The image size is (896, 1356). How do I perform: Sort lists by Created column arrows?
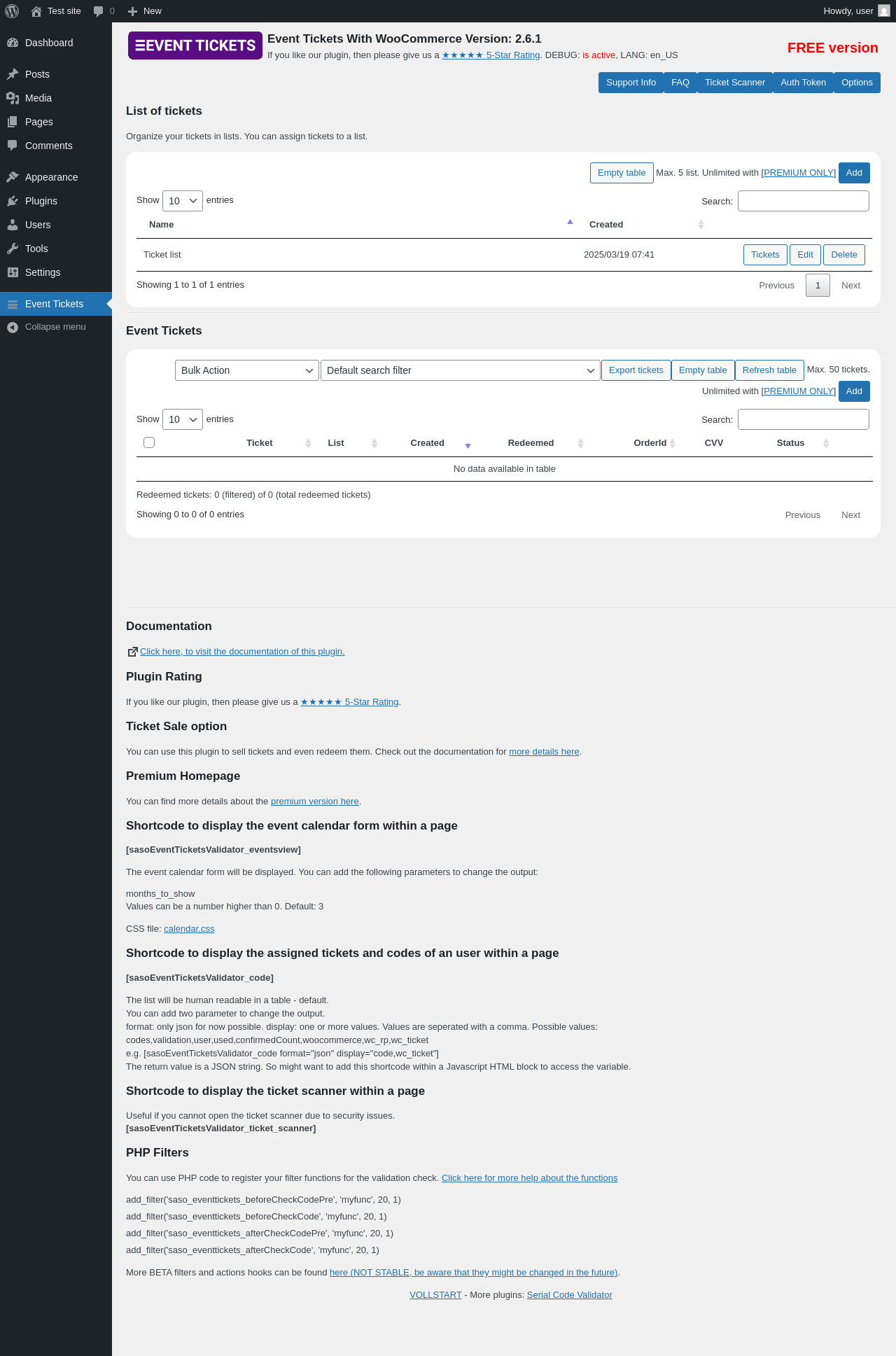701,225
